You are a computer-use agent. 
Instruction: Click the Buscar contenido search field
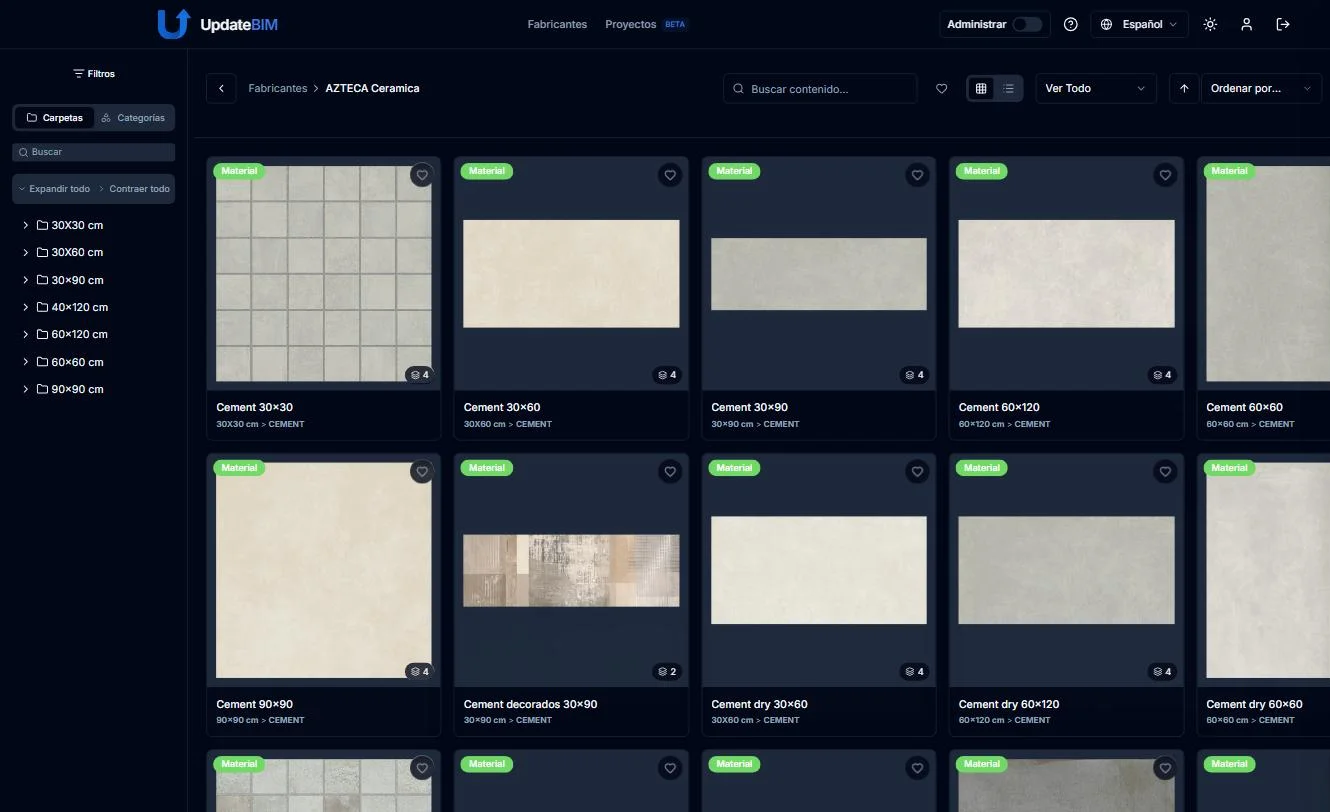820,89
